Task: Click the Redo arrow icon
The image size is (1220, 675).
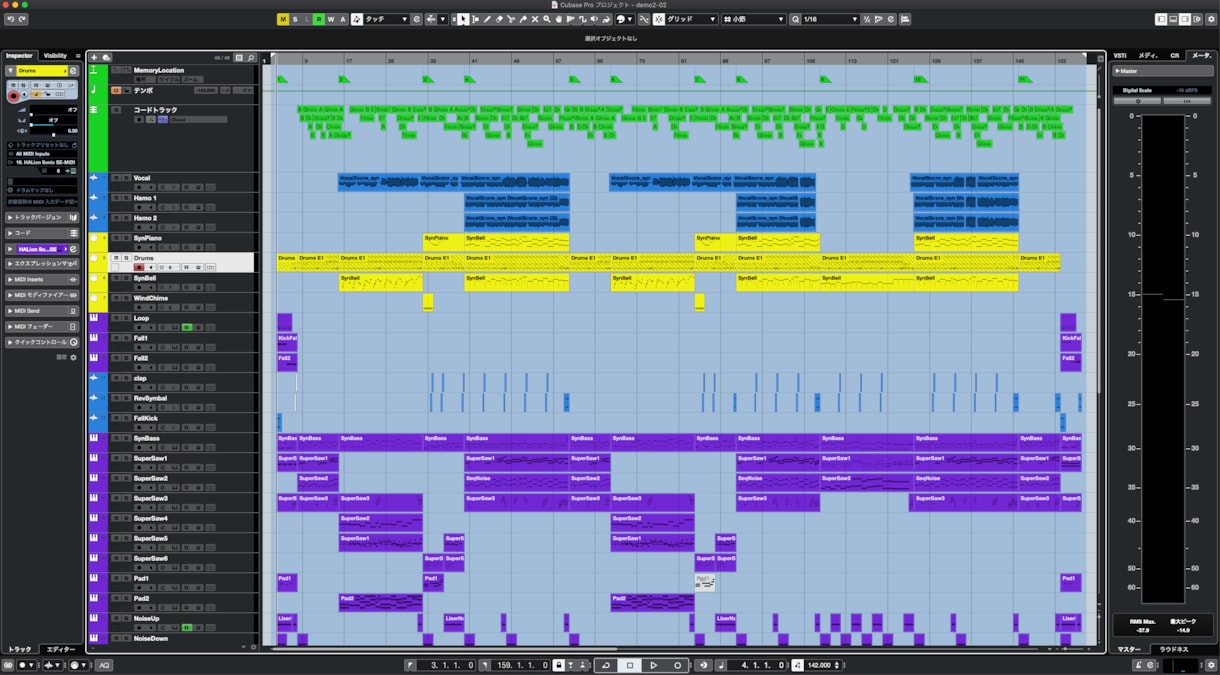Action: click(x=22, y=19)
